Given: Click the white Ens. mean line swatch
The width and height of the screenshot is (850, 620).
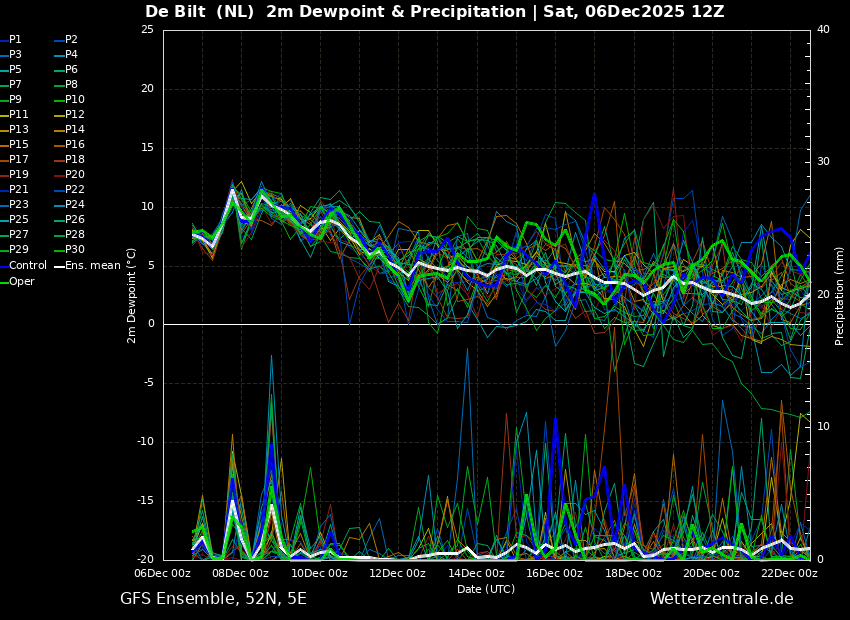Looking at the screenshot, I should 59,266.
